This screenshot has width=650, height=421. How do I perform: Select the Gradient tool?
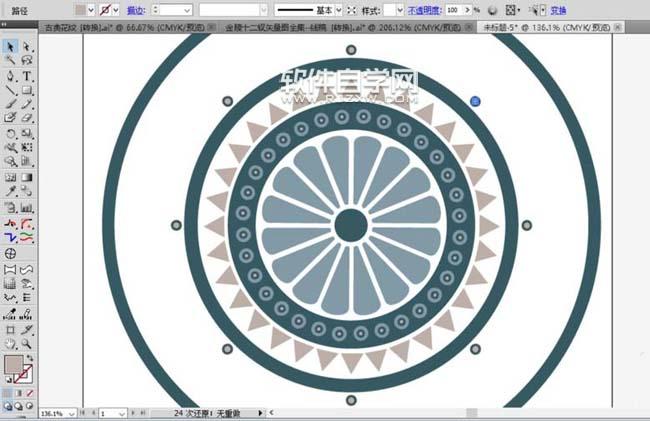point(27,177)
